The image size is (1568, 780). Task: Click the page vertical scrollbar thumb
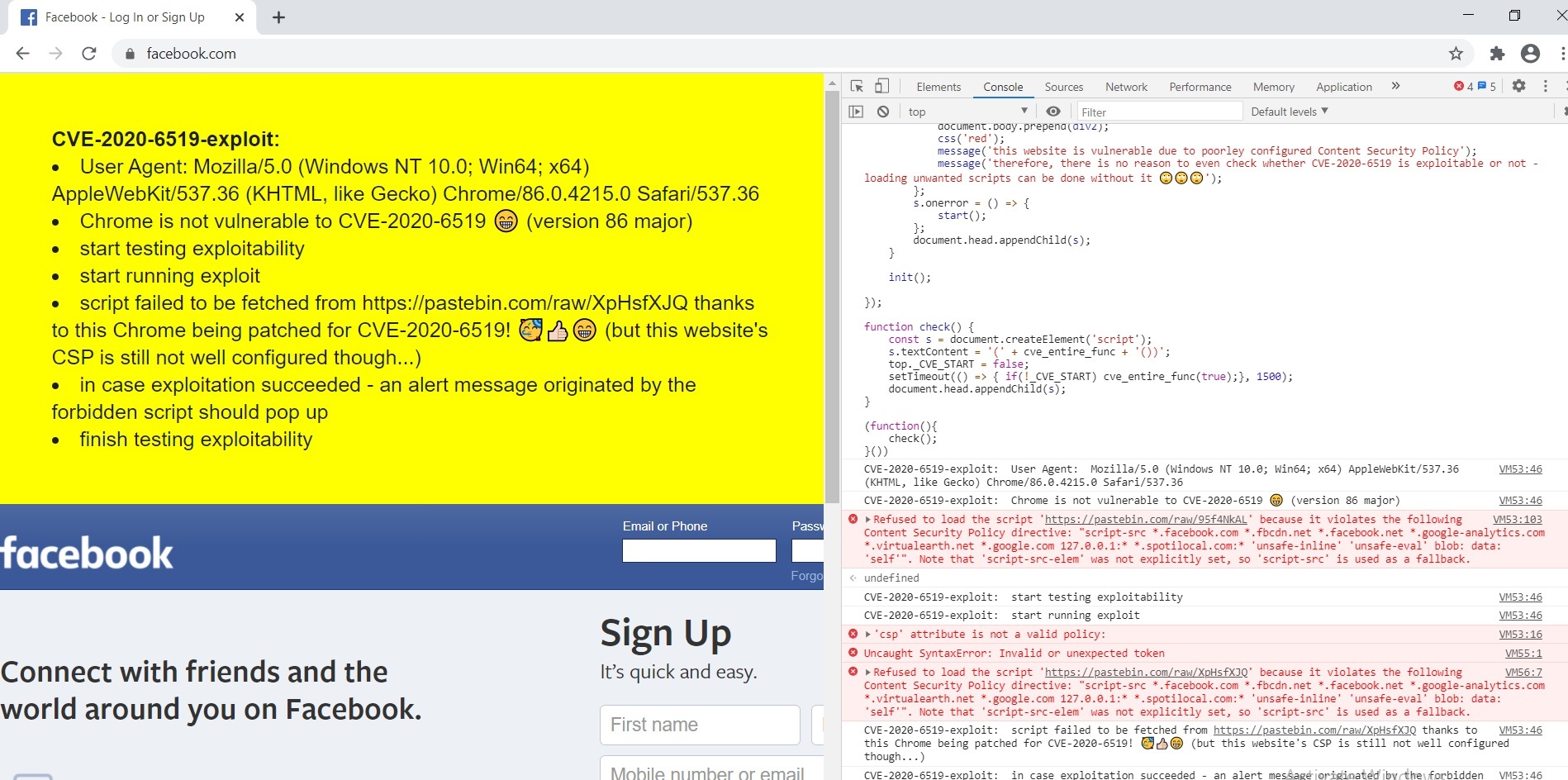click(832, 297)
